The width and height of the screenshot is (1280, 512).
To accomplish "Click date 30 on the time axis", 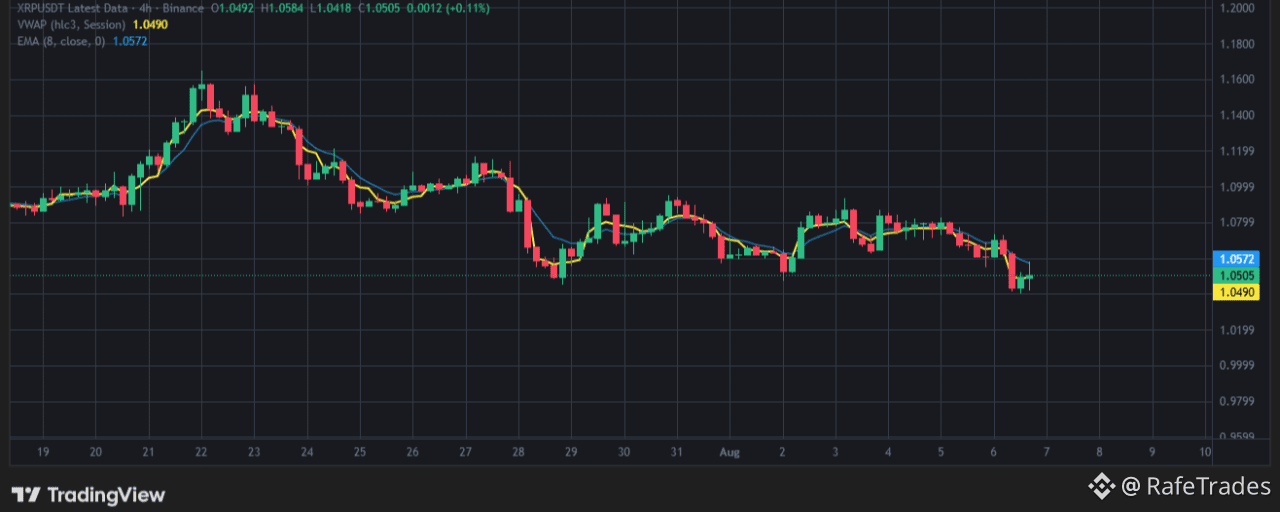I will point(624,452).
